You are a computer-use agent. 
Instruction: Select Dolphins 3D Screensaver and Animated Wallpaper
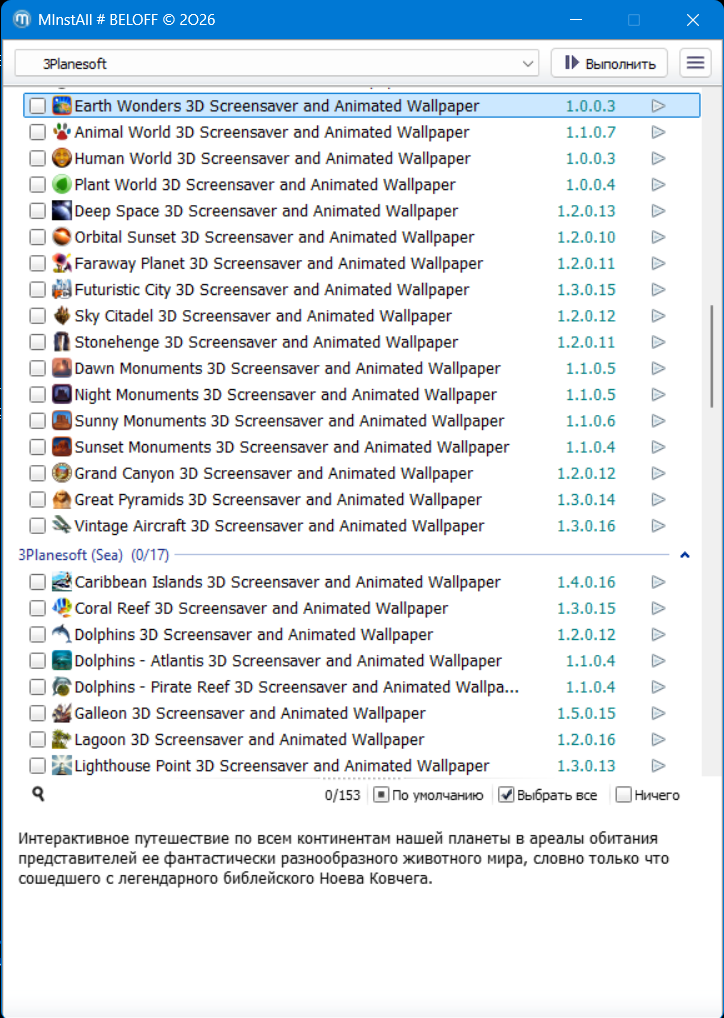click(x=362, y=634)
